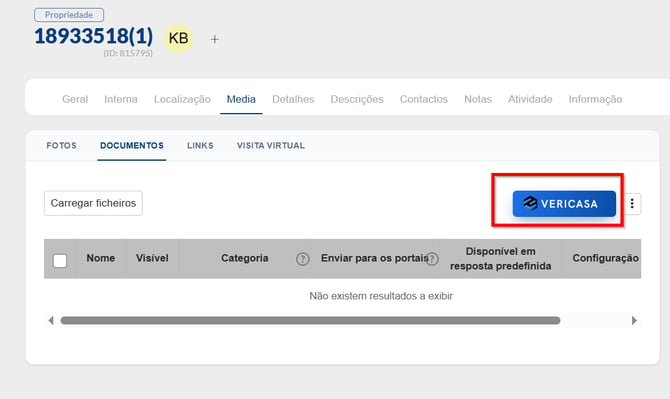Click Disponível em resposta predefinida header
Viewport: 670px width, 399px height.
click(x=500, y=259)
